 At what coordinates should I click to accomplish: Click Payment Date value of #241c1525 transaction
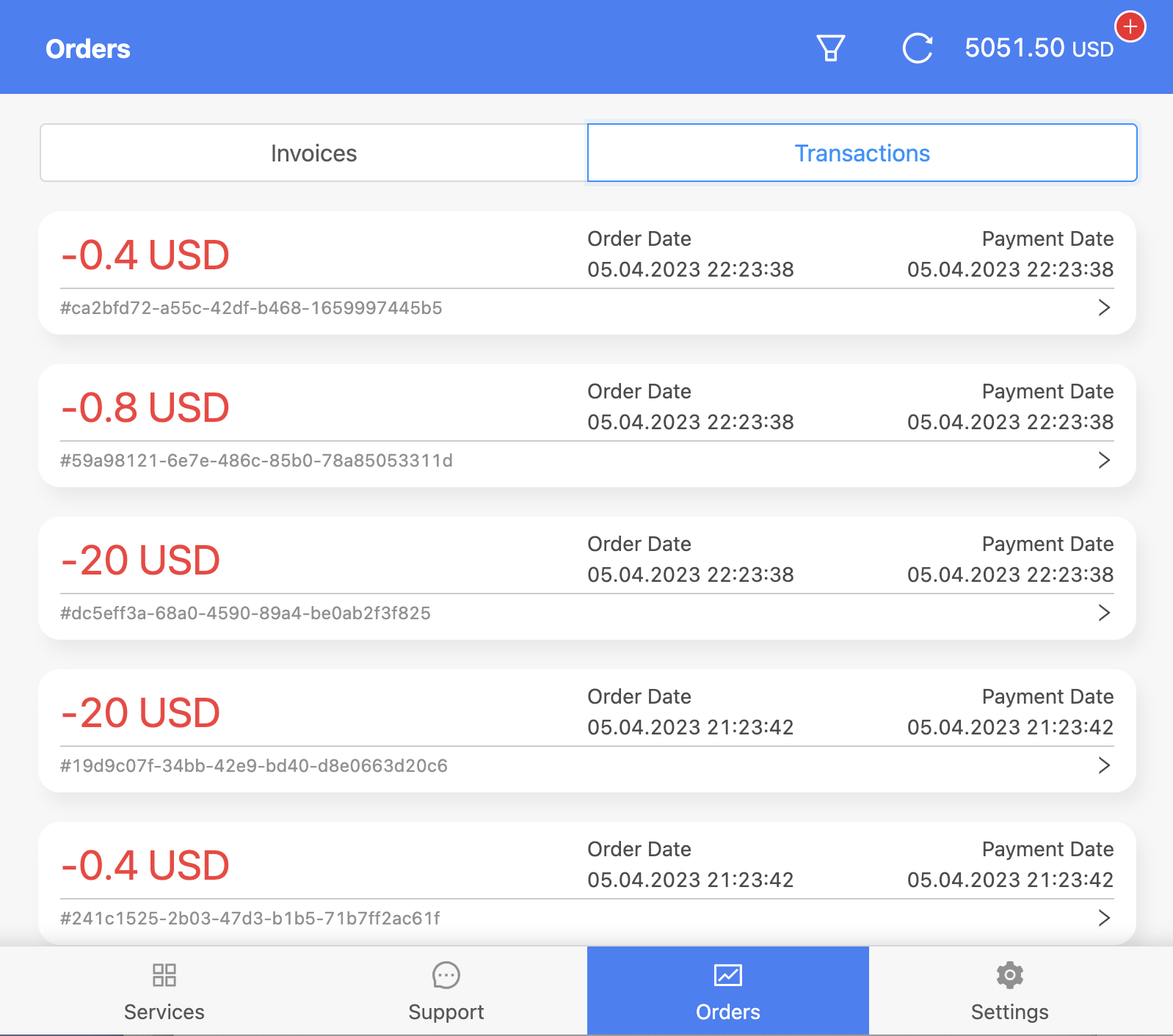coord(1011,880)
